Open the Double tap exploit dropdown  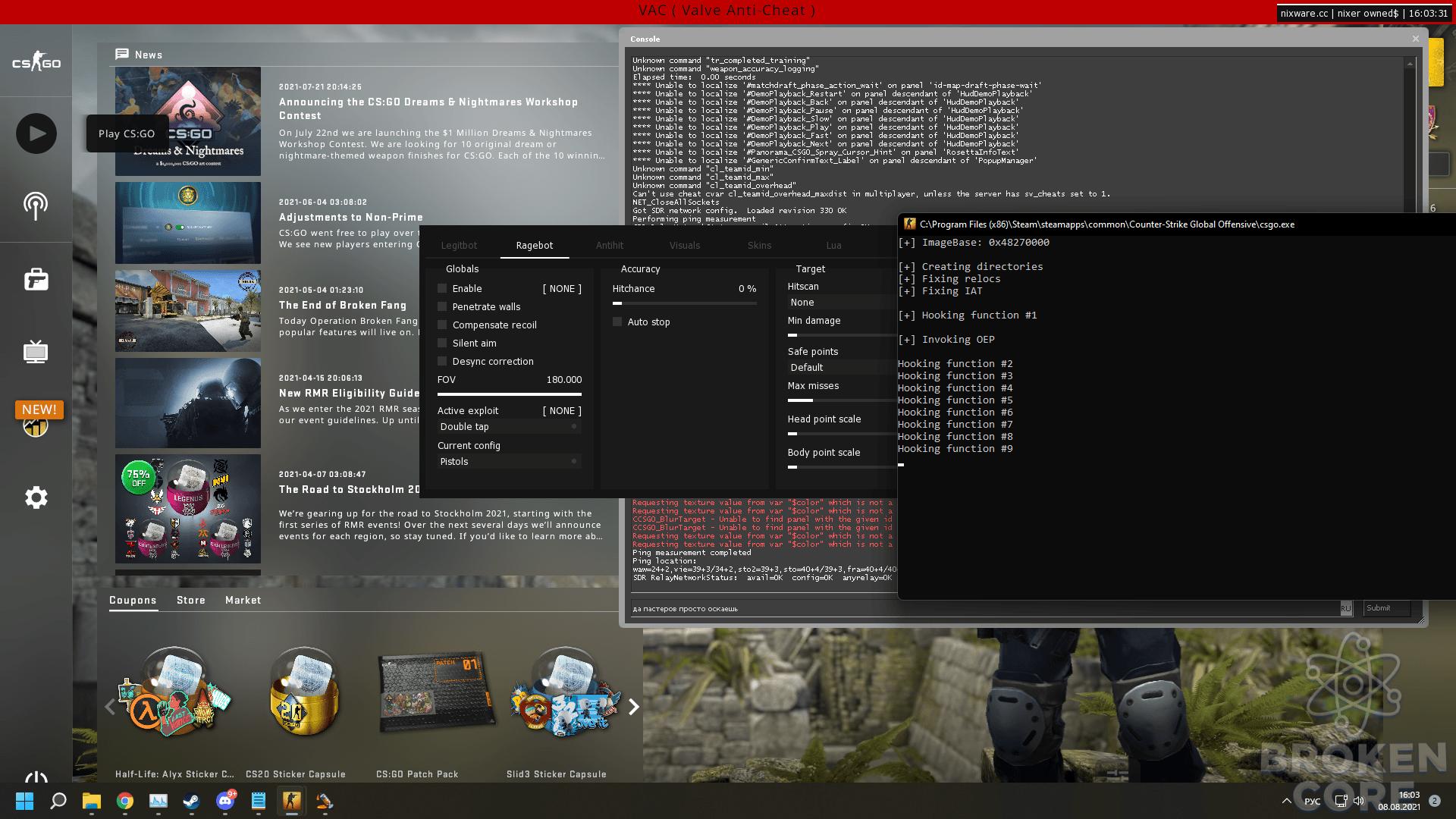[509, 427]
